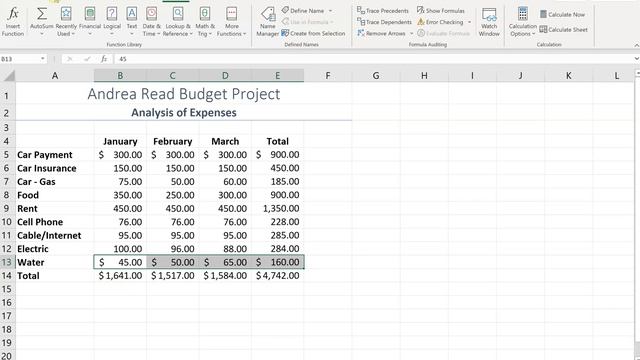Expand the Name Box dropdown

click(x=42, y=59)
